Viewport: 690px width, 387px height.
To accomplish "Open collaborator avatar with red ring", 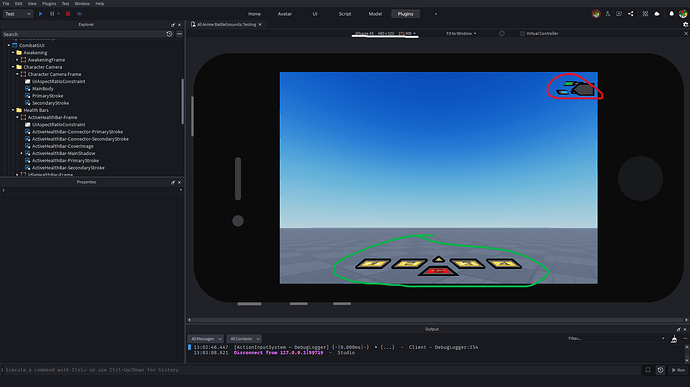I will (x=596, y=14).
